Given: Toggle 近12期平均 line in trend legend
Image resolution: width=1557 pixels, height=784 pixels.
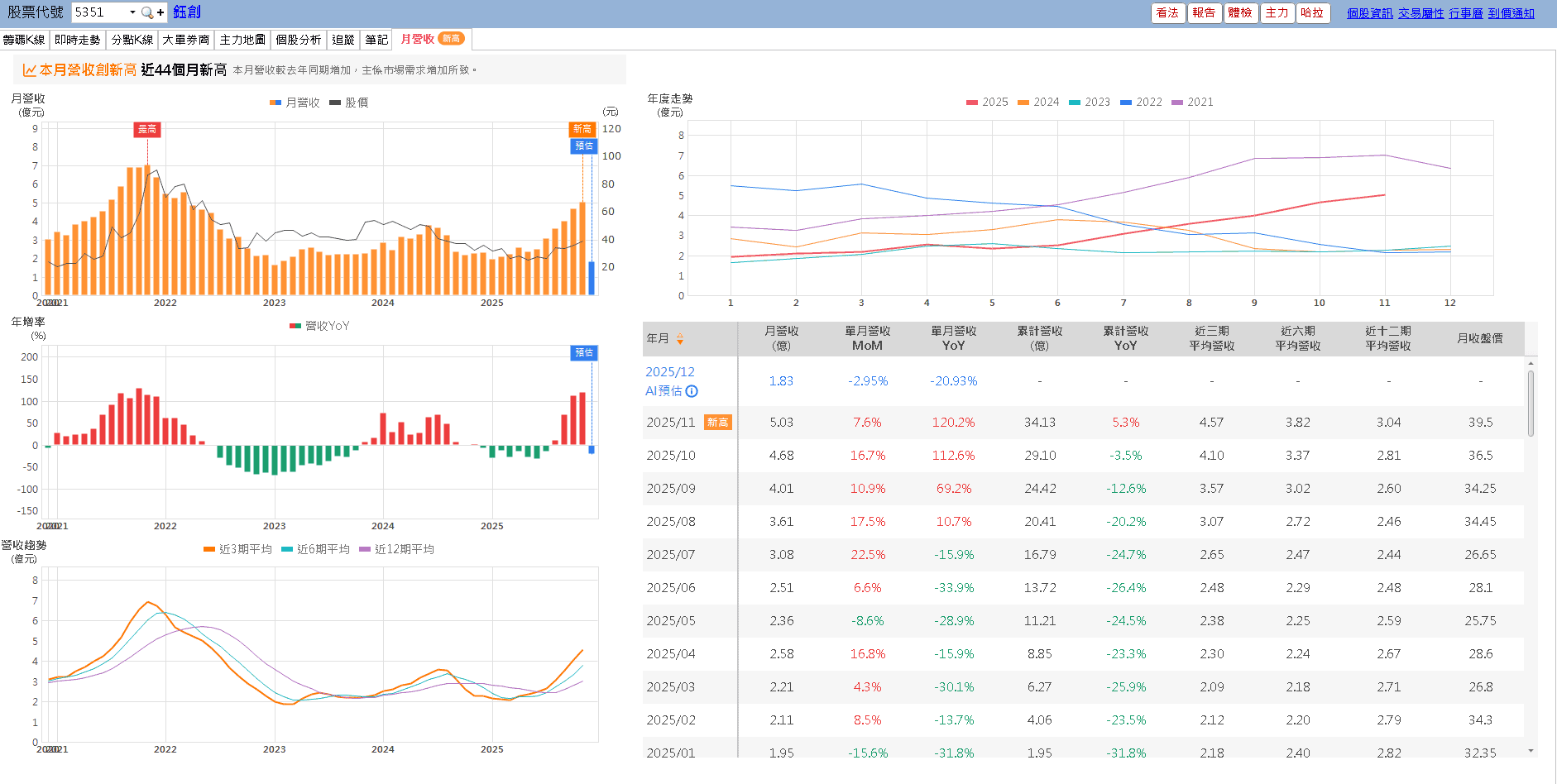Looking at the screenshot, I should [396, 549].
